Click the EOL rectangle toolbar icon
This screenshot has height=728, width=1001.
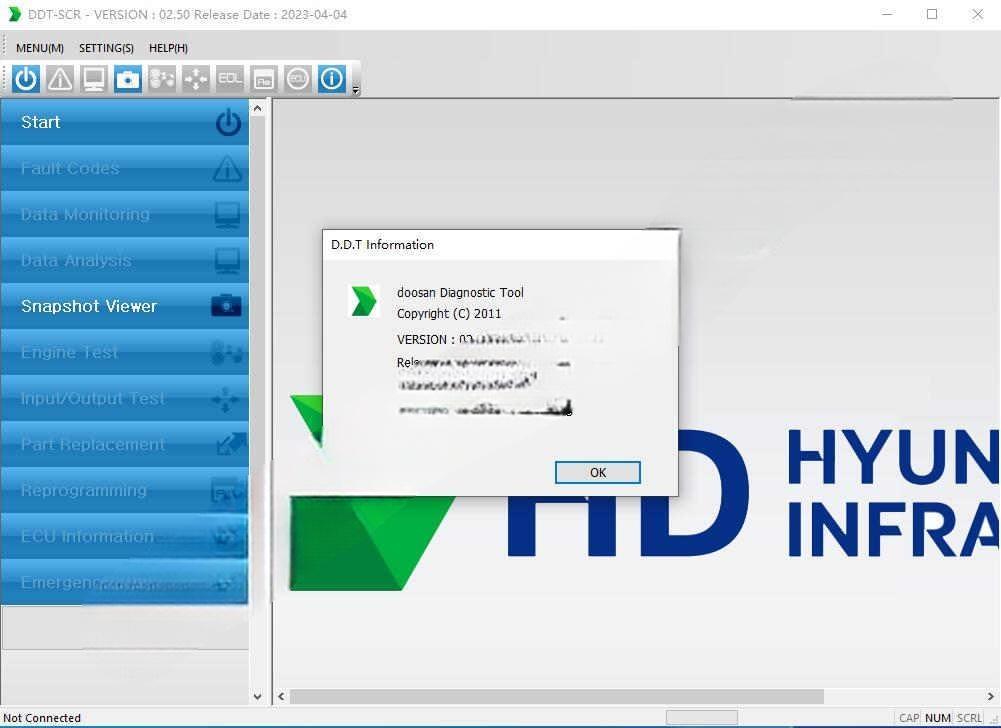(230, 79)
